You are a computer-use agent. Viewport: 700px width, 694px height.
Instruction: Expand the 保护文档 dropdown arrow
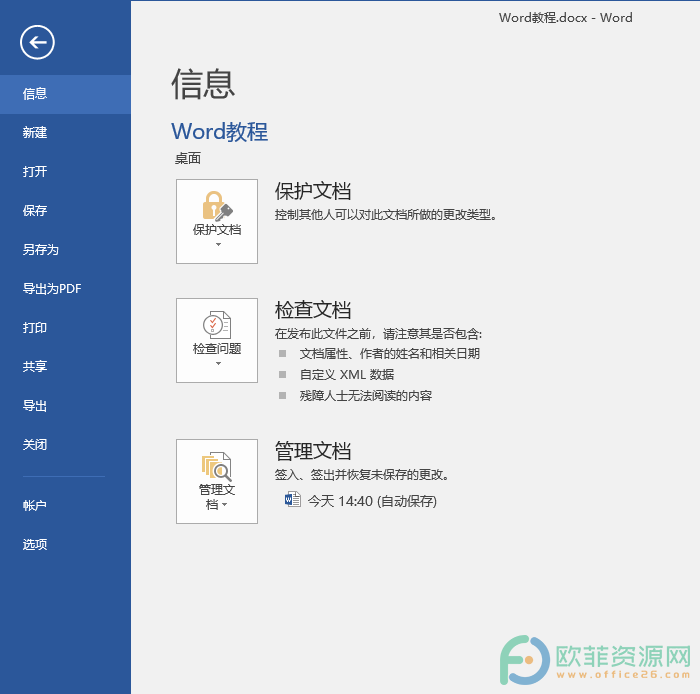[218, 245]
